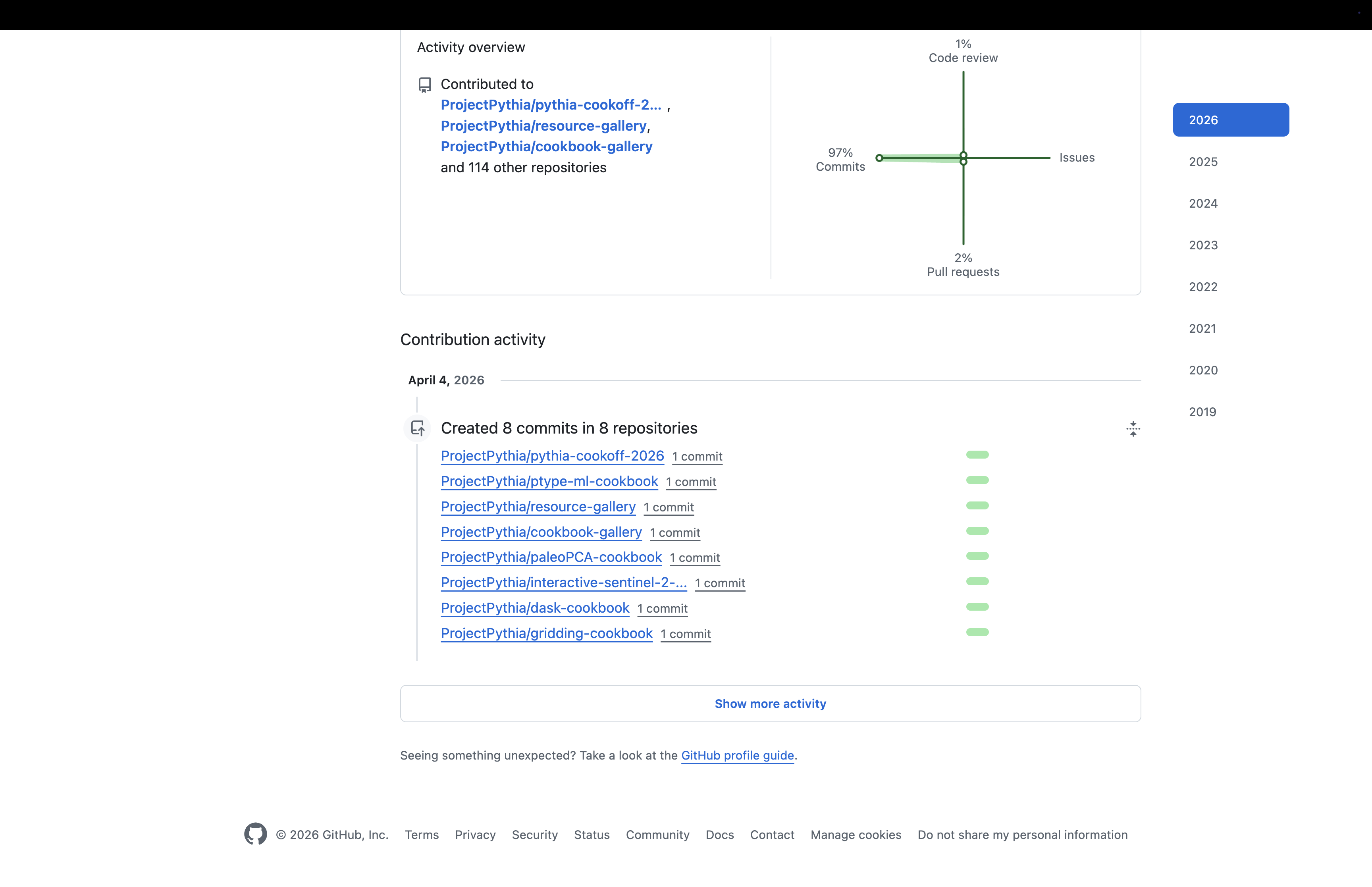Image resolution: width=1372 pixels, height=887 pixels.
Task: Open ProjectPythia/dask-cookbook repository link
Action: click(535, 607)
